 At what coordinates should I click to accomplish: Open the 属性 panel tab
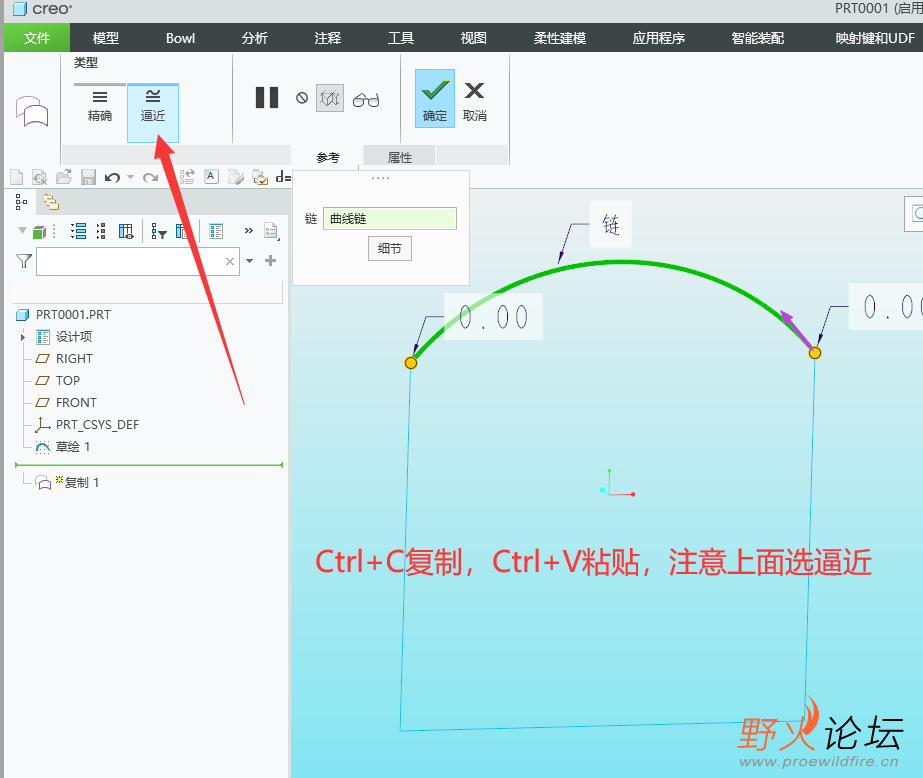(x=400, y=157)
